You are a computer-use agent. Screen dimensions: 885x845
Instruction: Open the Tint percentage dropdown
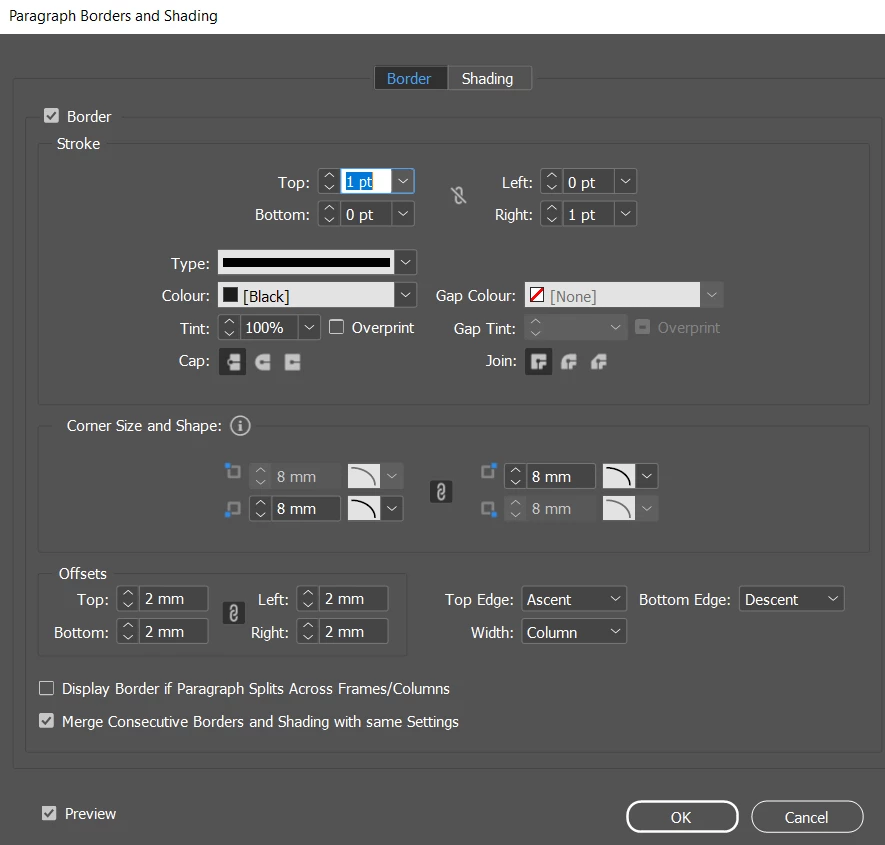click(x=309, y=327)
